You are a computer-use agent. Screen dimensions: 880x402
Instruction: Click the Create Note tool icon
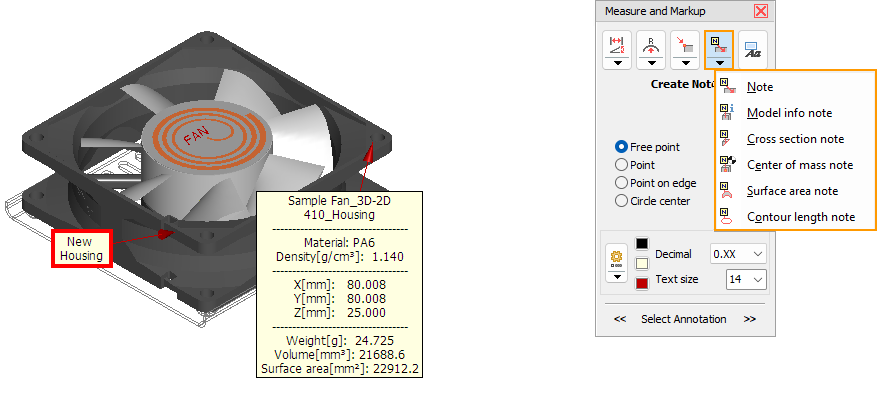tap(719, 44)
